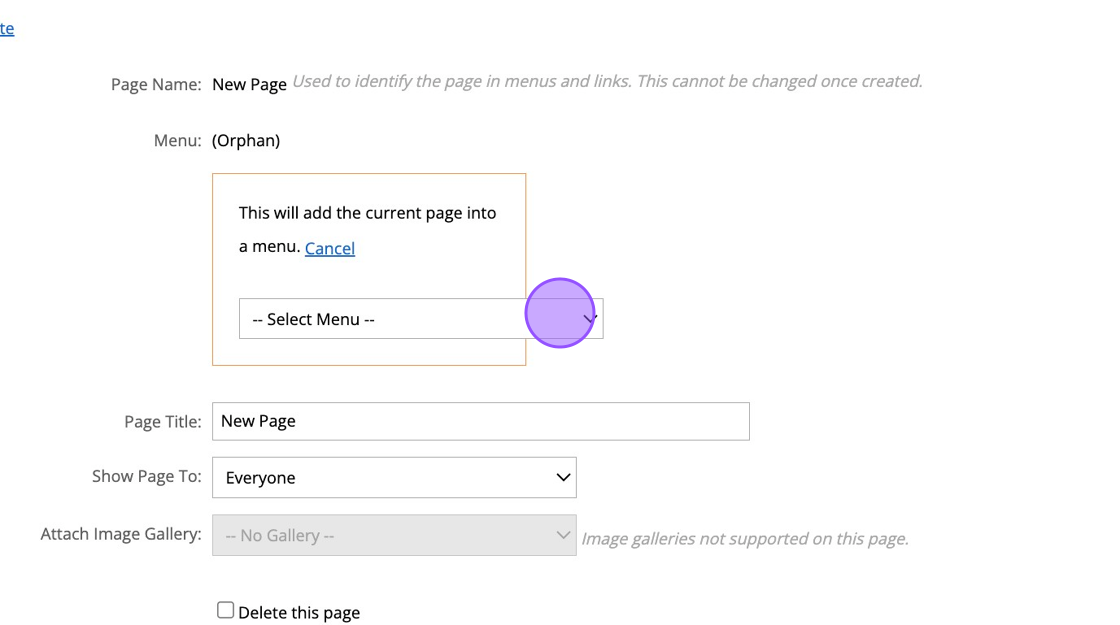1120x625 pixels.
Task: Click the "Menu:" label
Action: (177, 140)
